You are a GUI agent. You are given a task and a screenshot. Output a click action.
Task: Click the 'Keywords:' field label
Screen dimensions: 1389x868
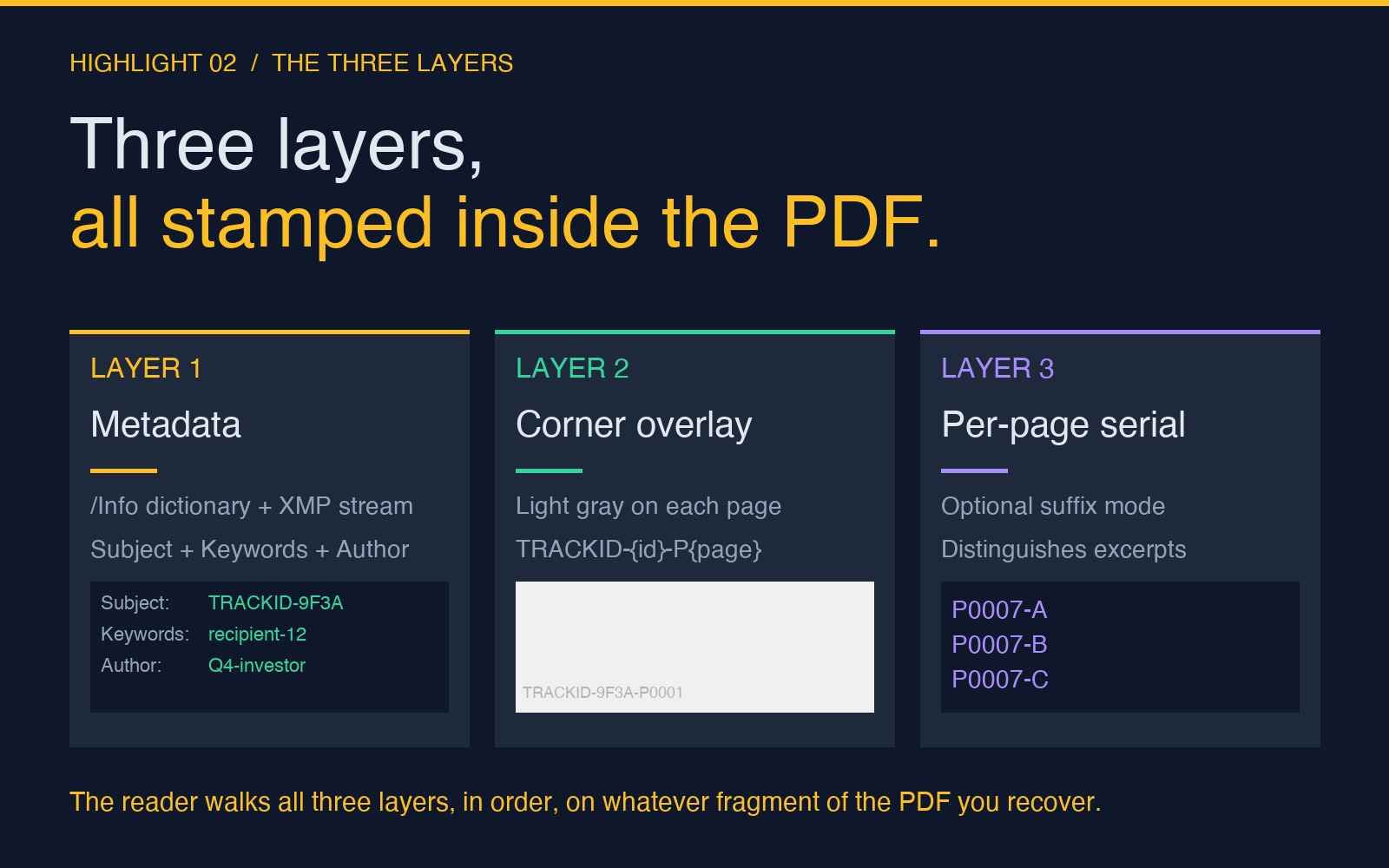[145, 634]
